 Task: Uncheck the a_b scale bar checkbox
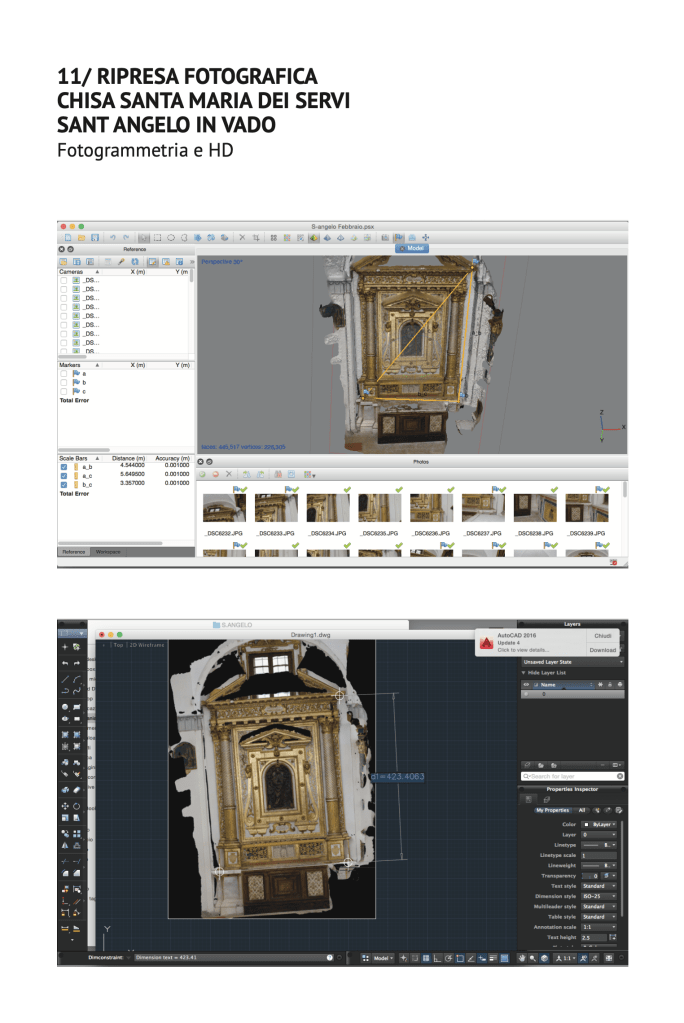pyautogui.click(x=64, y=466)
